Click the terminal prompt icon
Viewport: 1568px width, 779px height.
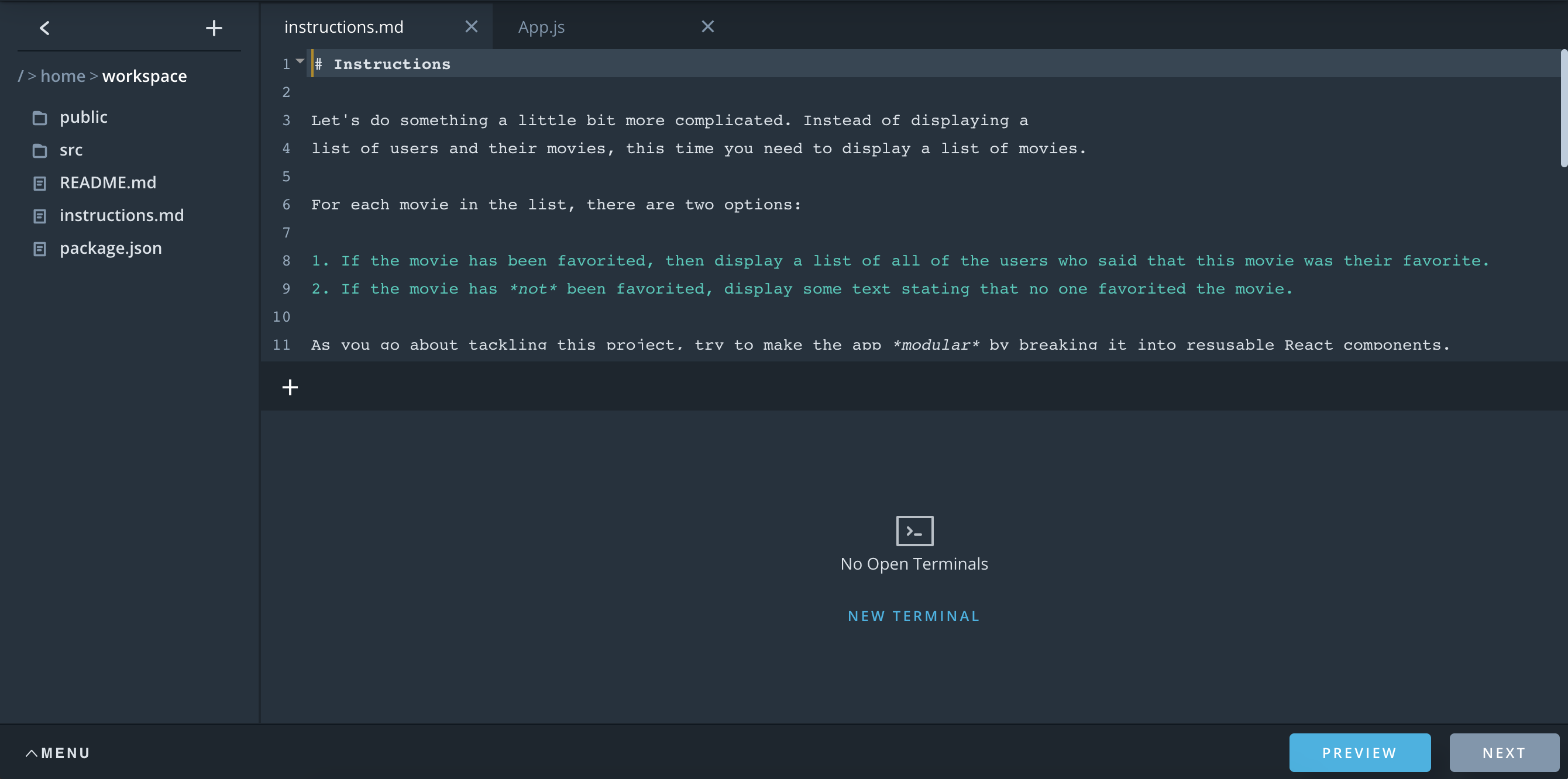[914, 530]
